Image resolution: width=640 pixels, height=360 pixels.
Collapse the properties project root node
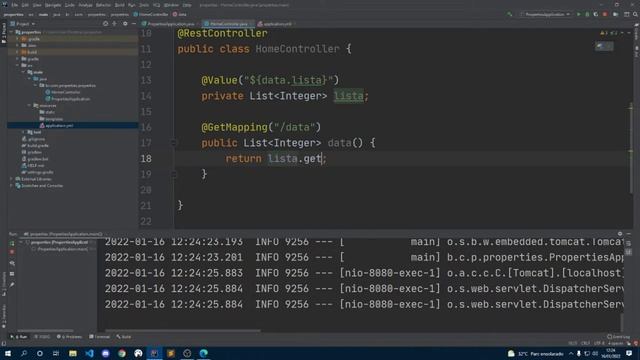tap(11, 32)
